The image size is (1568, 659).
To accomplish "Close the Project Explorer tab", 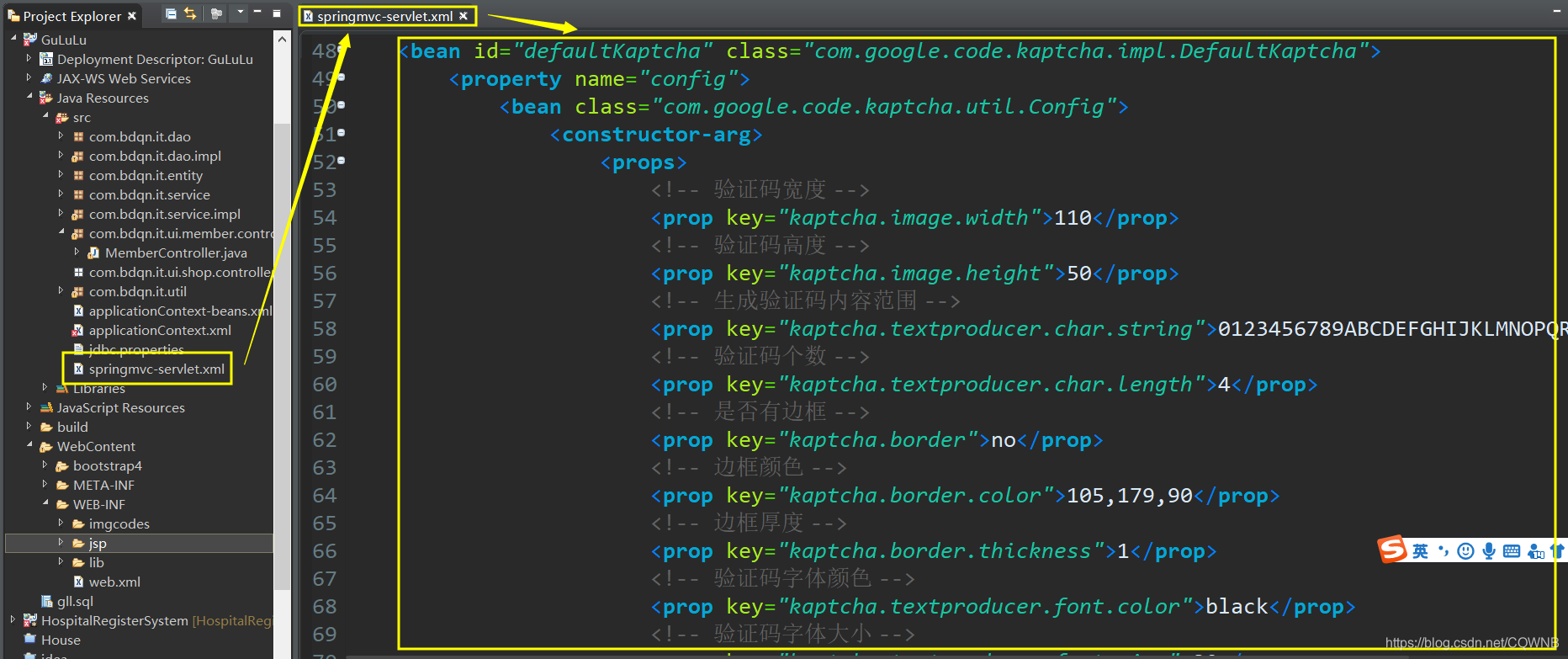I will click(x=132, y=16).
